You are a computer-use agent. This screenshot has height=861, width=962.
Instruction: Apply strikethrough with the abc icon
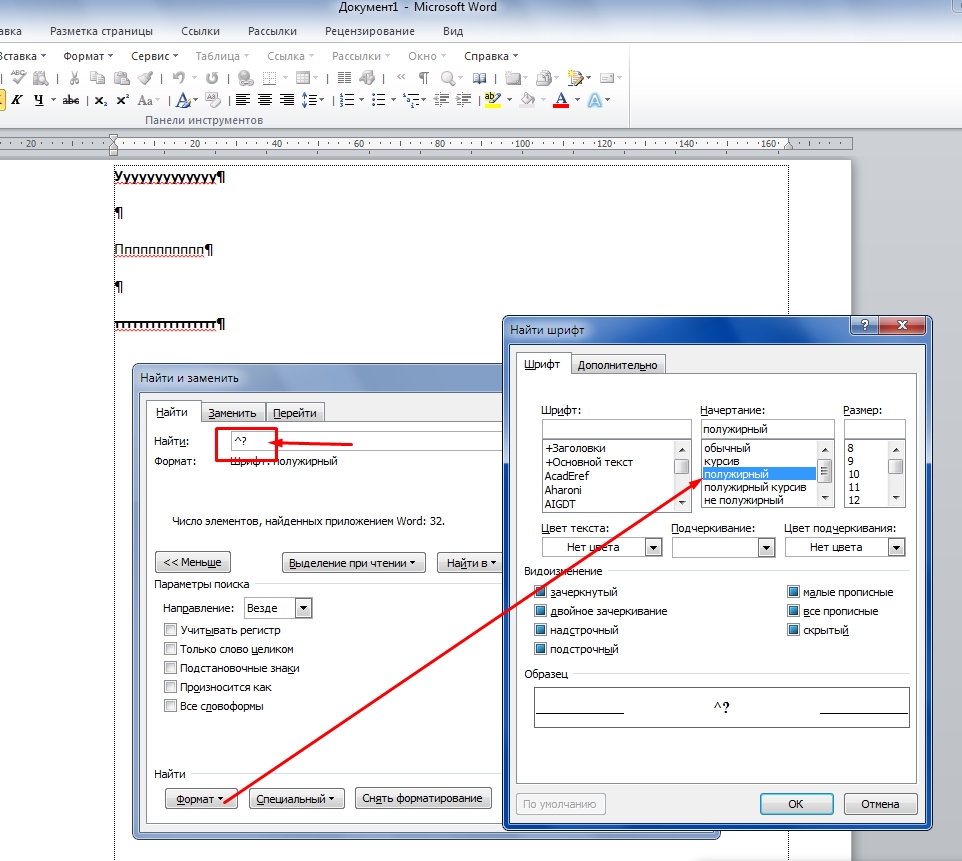(x=71, y=100)
